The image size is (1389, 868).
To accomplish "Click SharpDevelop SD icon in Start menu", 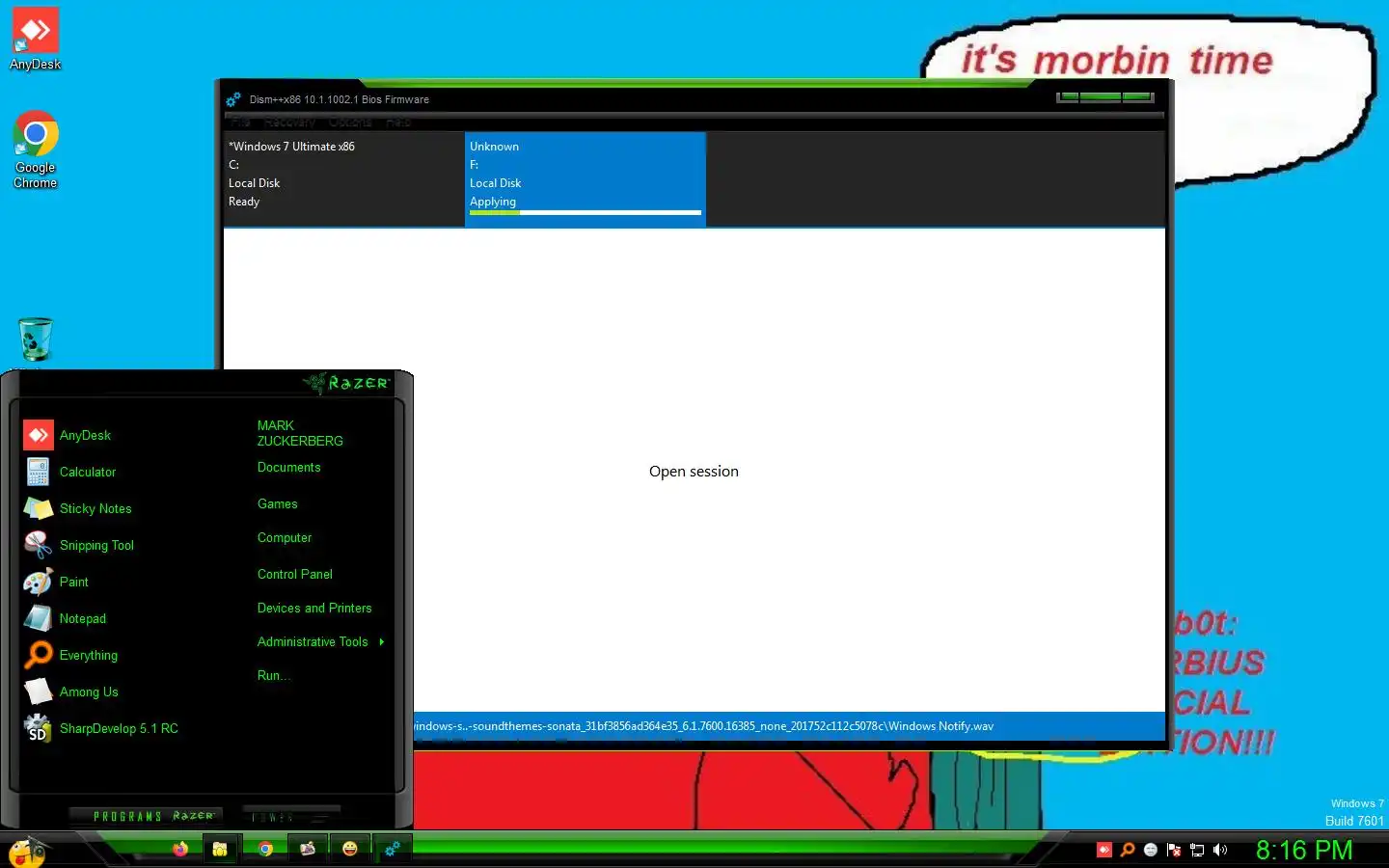I will pyautogui.click(x=39, y=728).
